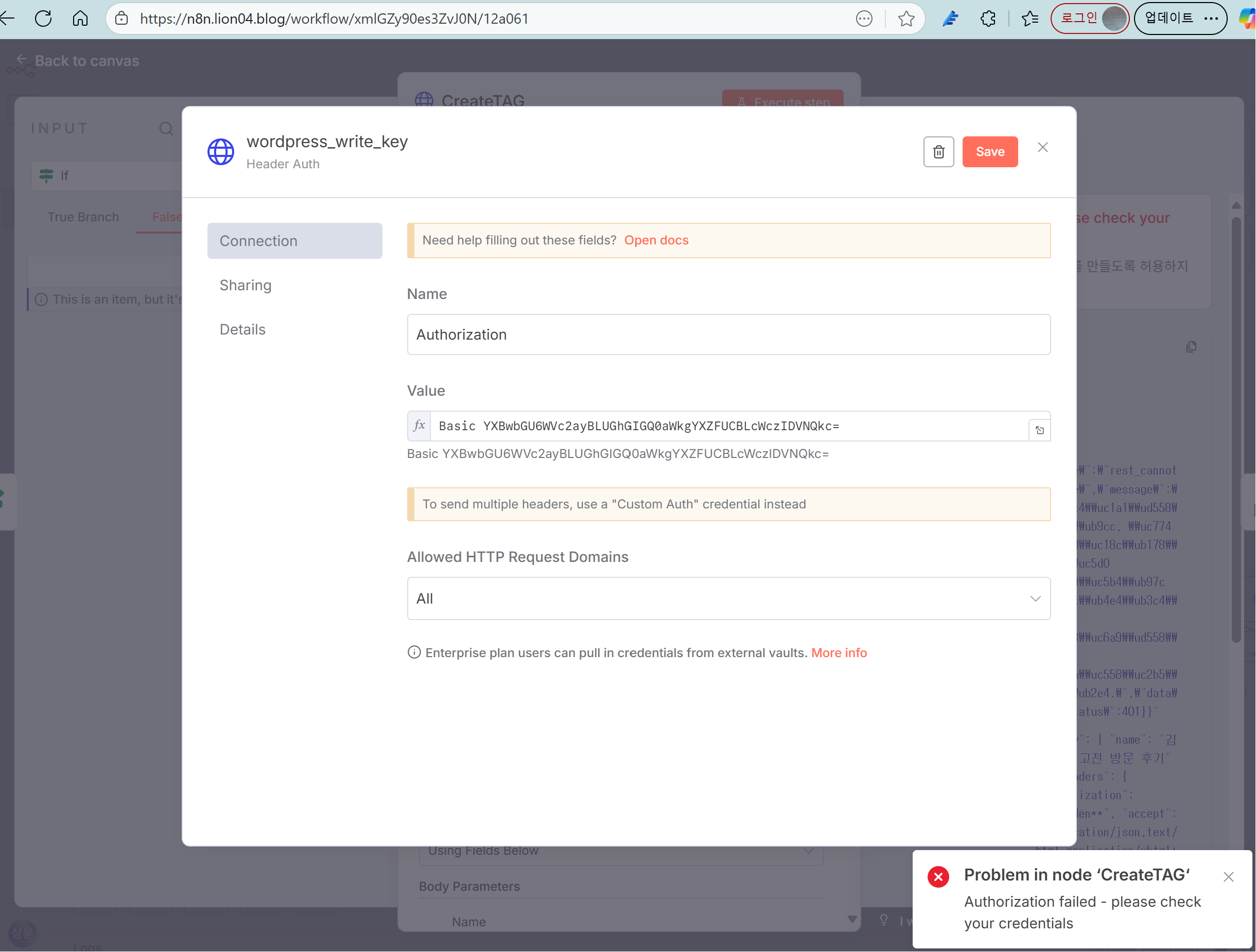Follow the Open docs link
1256x952 pixels.
tap(656, 240)
